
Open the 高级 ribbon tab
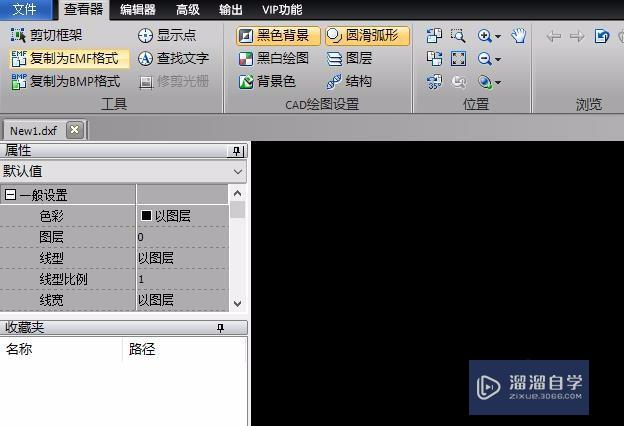[x=187, y=9]
